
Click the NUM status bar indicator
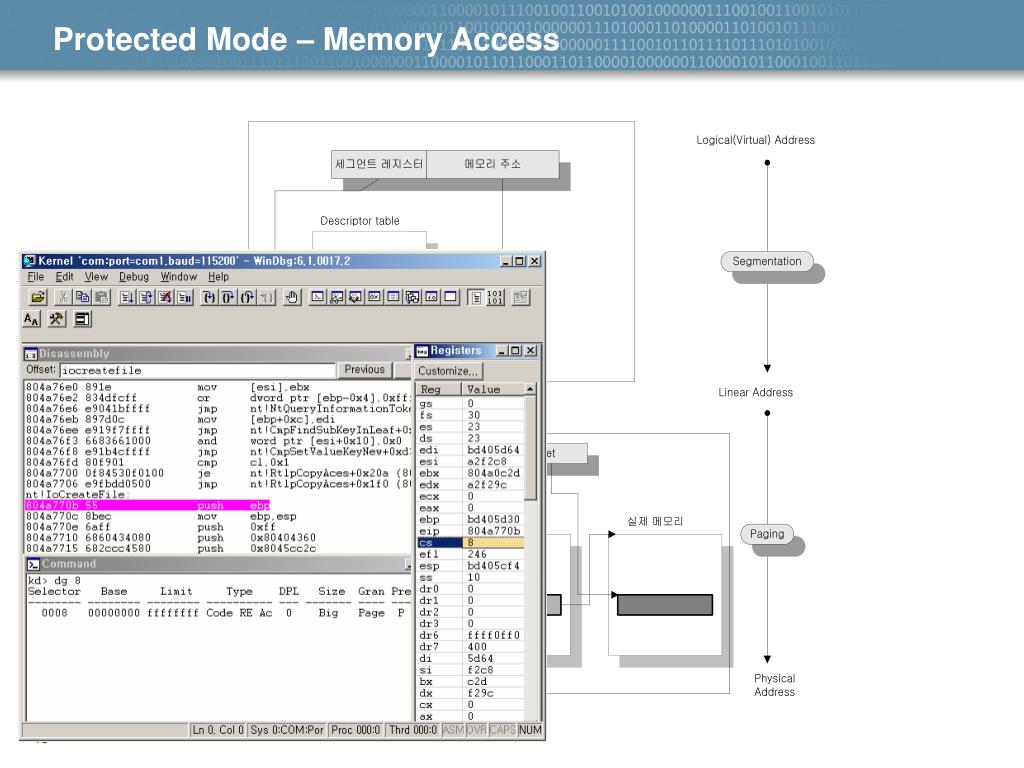[x=530, y=730]
